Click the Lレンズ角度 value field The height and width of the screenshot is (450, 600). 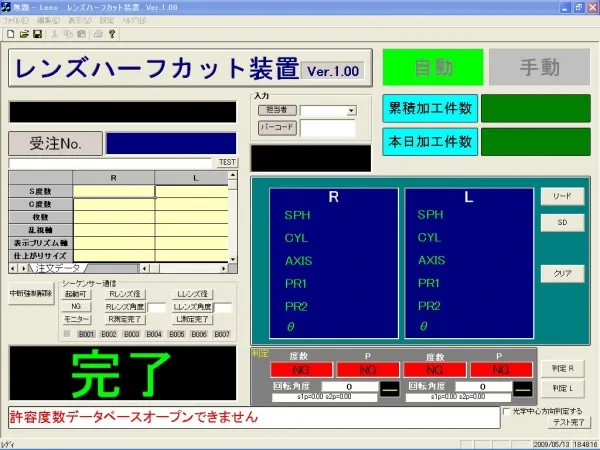click(223, 307)
